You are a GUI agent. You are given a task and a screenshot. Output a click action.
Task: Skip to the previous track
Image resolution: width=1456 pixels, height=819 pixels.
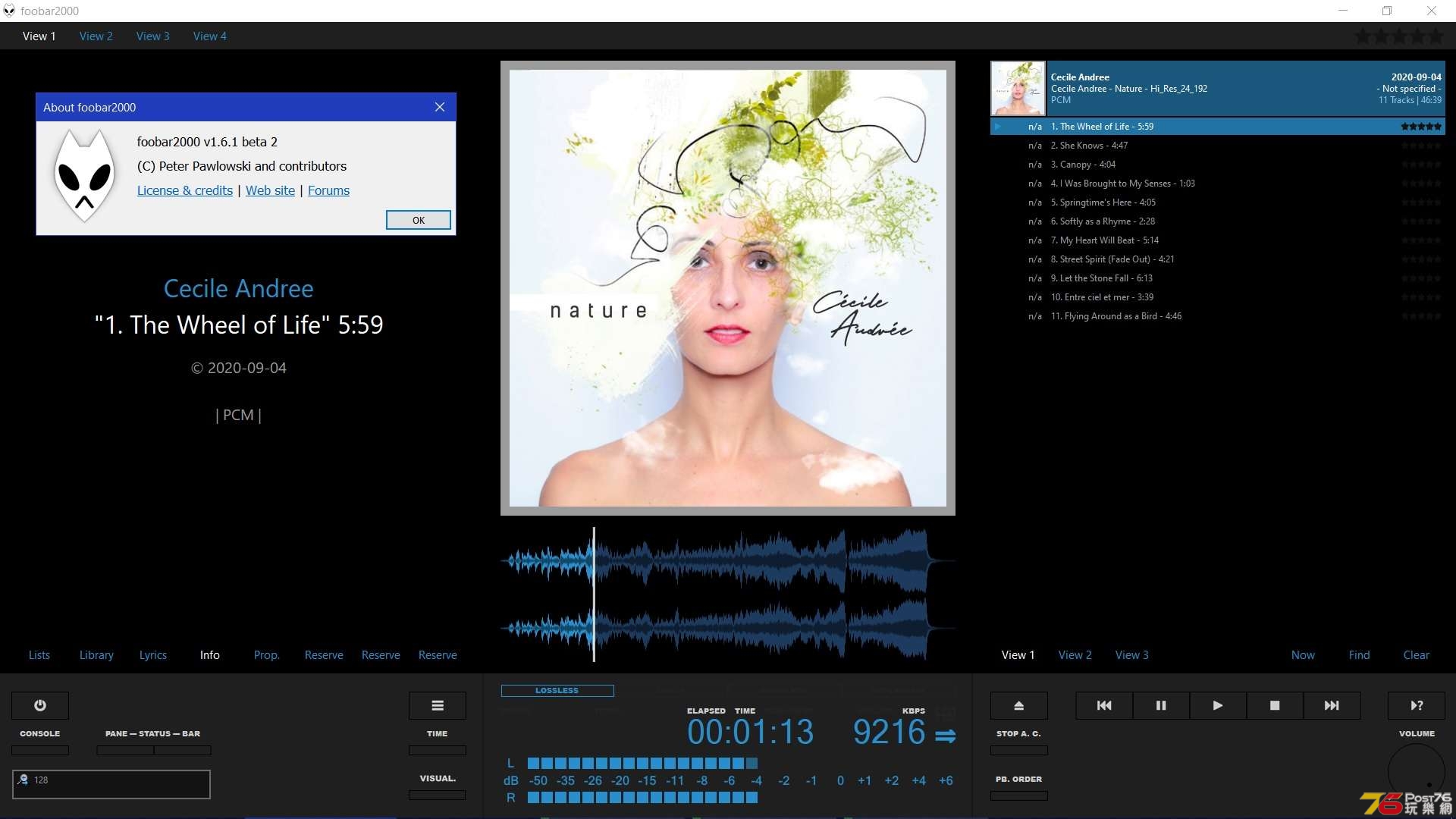pyautogui.click(x=1104, y=705)
